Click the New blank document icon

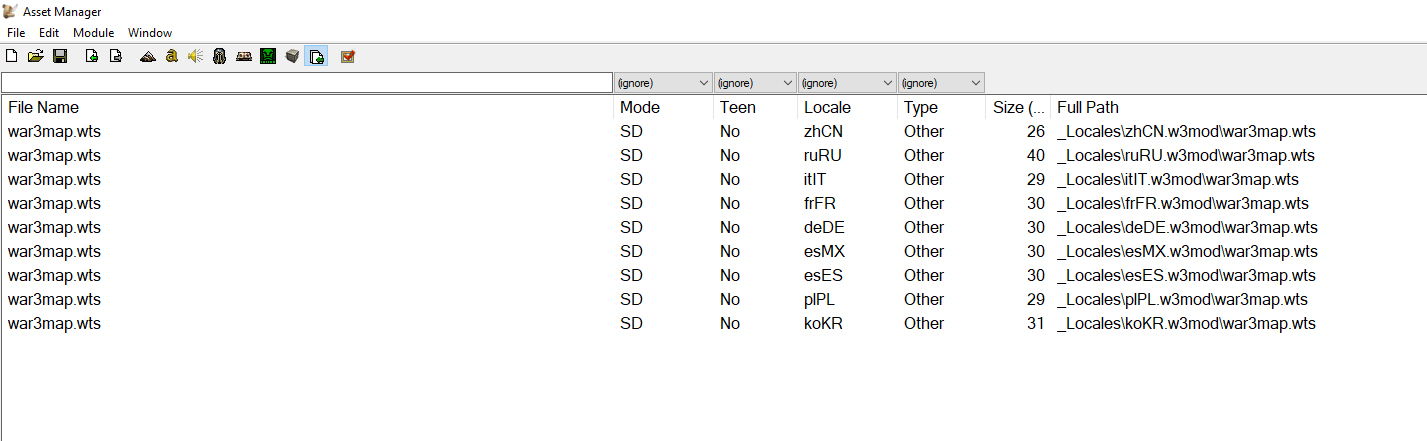[x=12, y=56]
